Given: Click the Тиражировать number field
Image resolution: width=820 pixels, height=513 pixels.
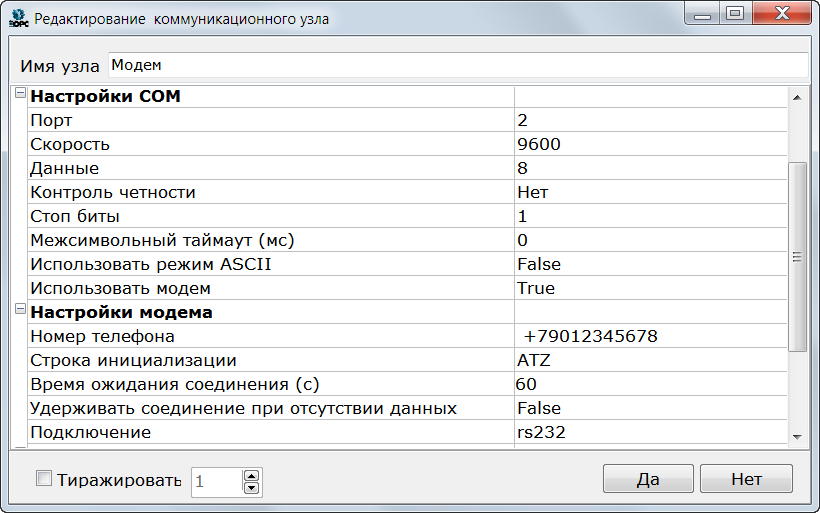Looking at the screenshot, I should pos(217,482).
